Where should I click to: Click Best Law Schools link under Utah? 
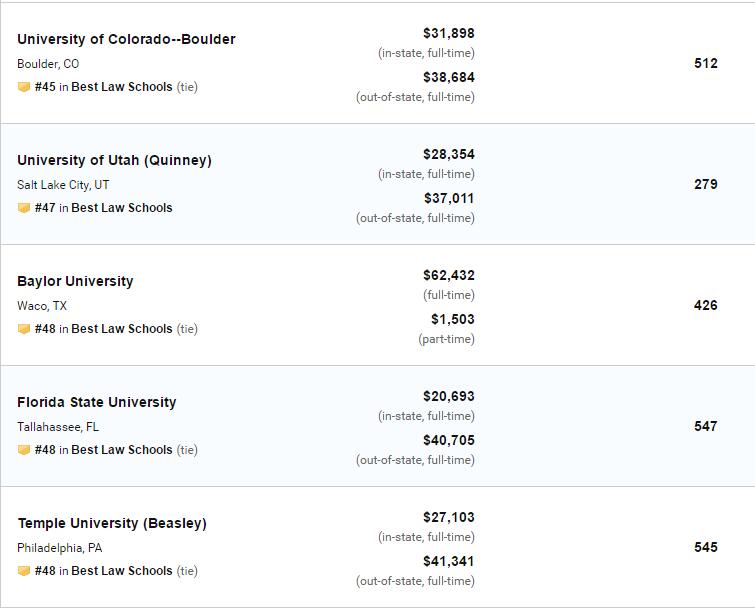tap(122, 208)
